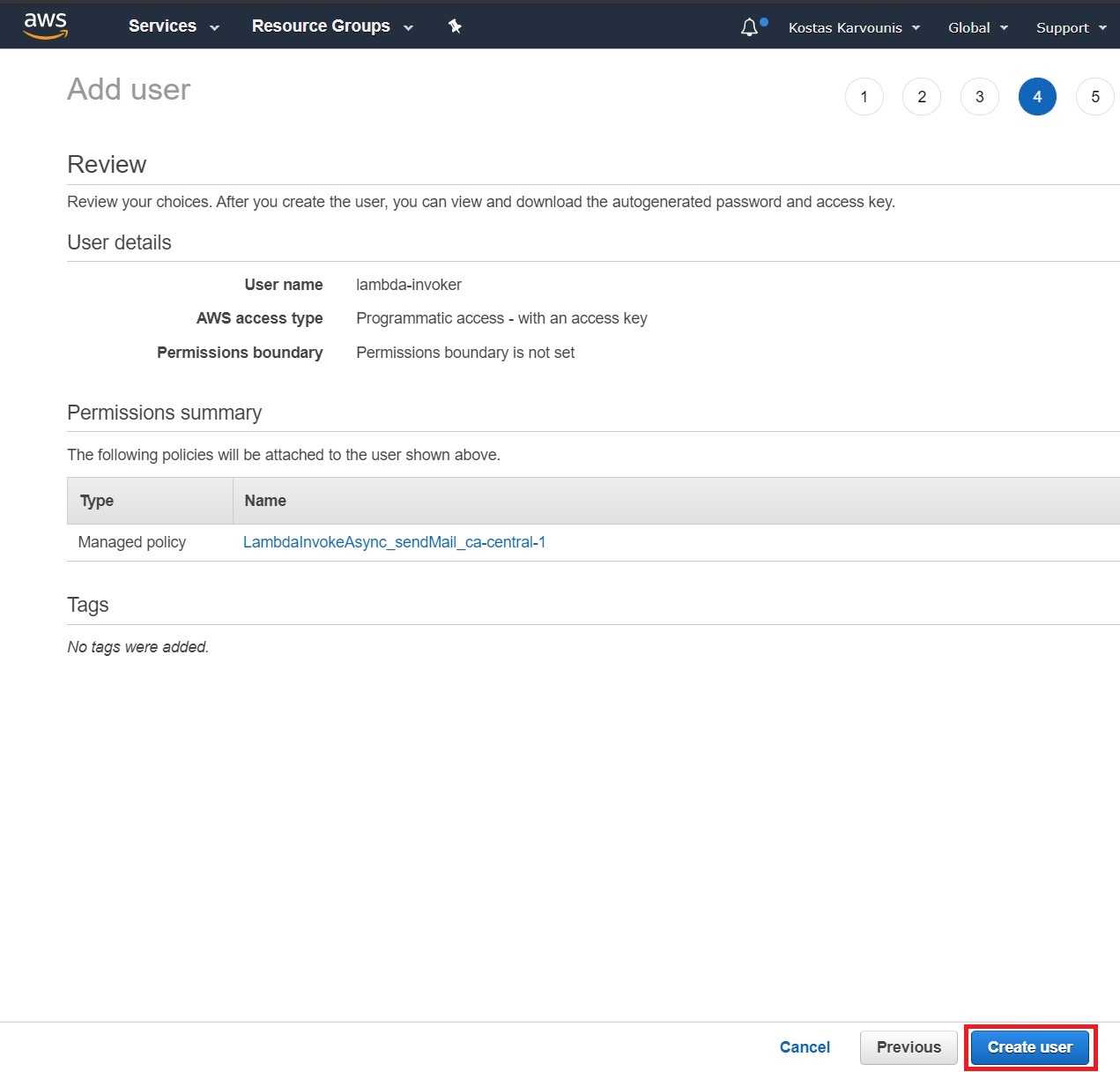Cancel the Add user process
This screenshot has width=1120, height=1072.
805,1046
